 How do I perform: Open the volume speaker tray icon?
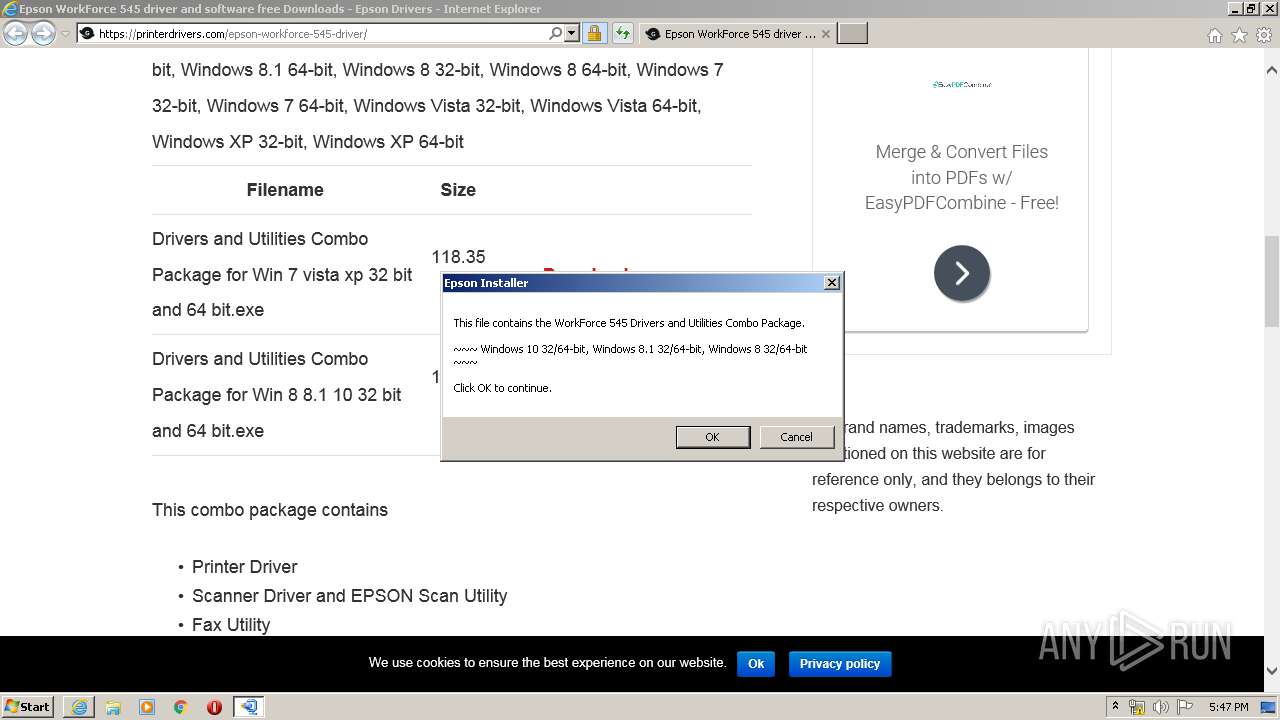[1161, 707]
